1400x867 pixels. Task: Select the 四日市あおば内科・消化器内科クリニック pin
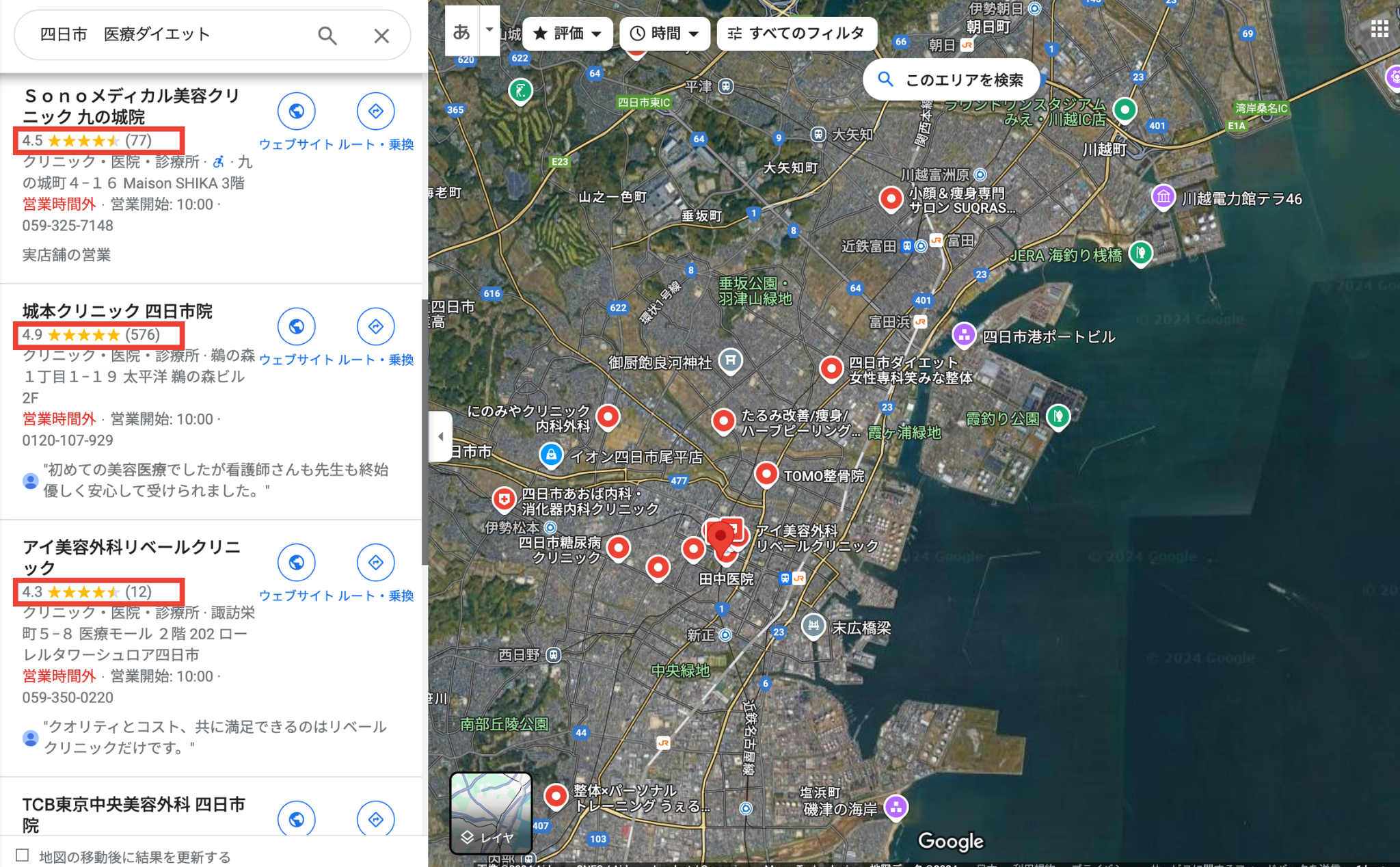click(x=504, y=500)
